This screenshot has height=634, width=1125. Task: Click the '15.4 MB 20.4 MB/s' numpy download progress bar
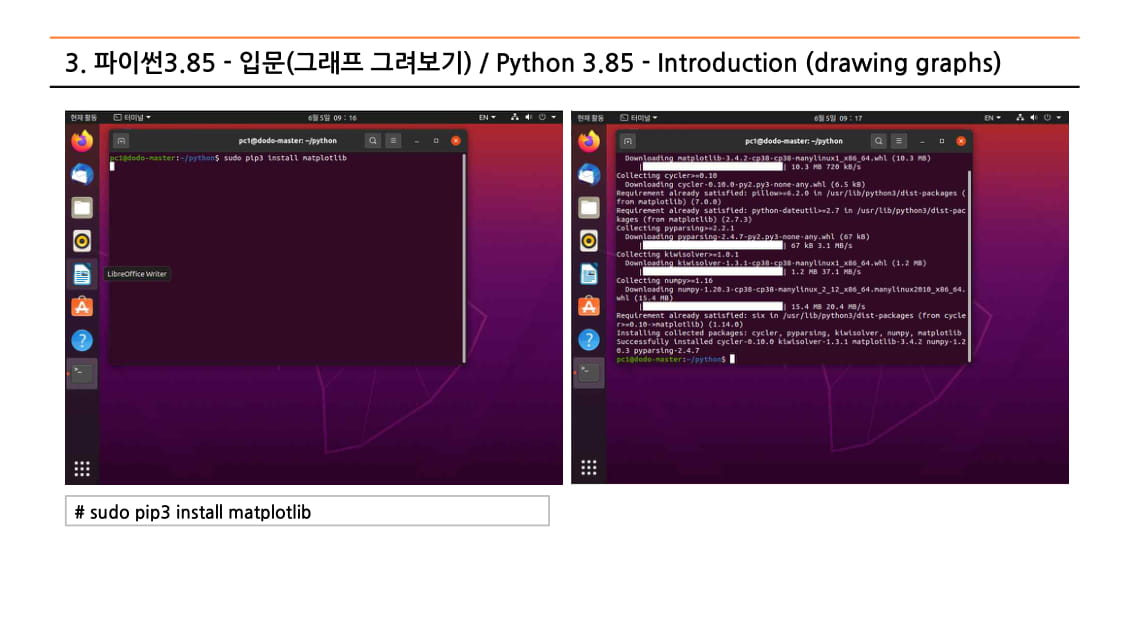(712, 307)
